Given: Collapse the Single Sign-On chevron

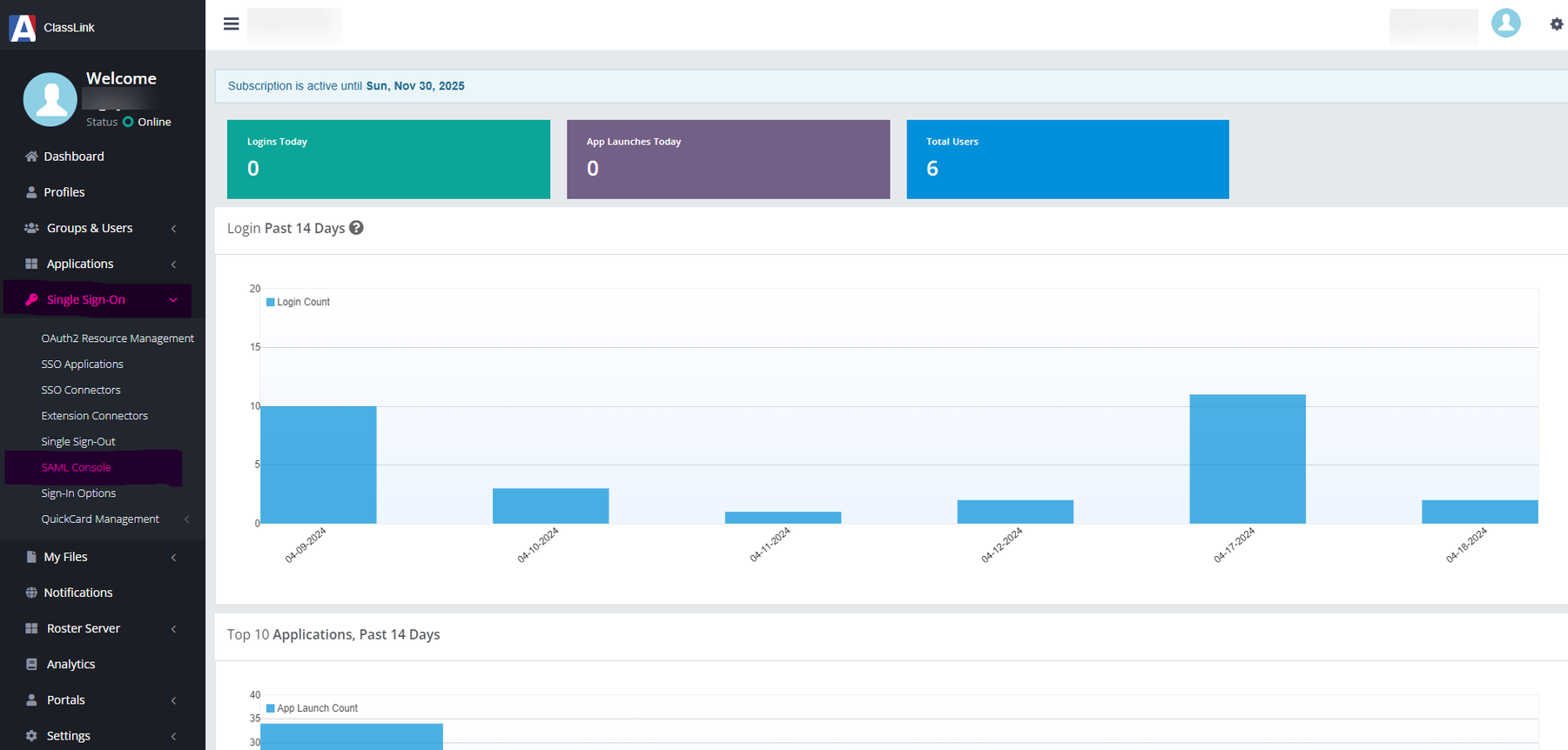Looking at the screenshot, I should pos(173,300).
